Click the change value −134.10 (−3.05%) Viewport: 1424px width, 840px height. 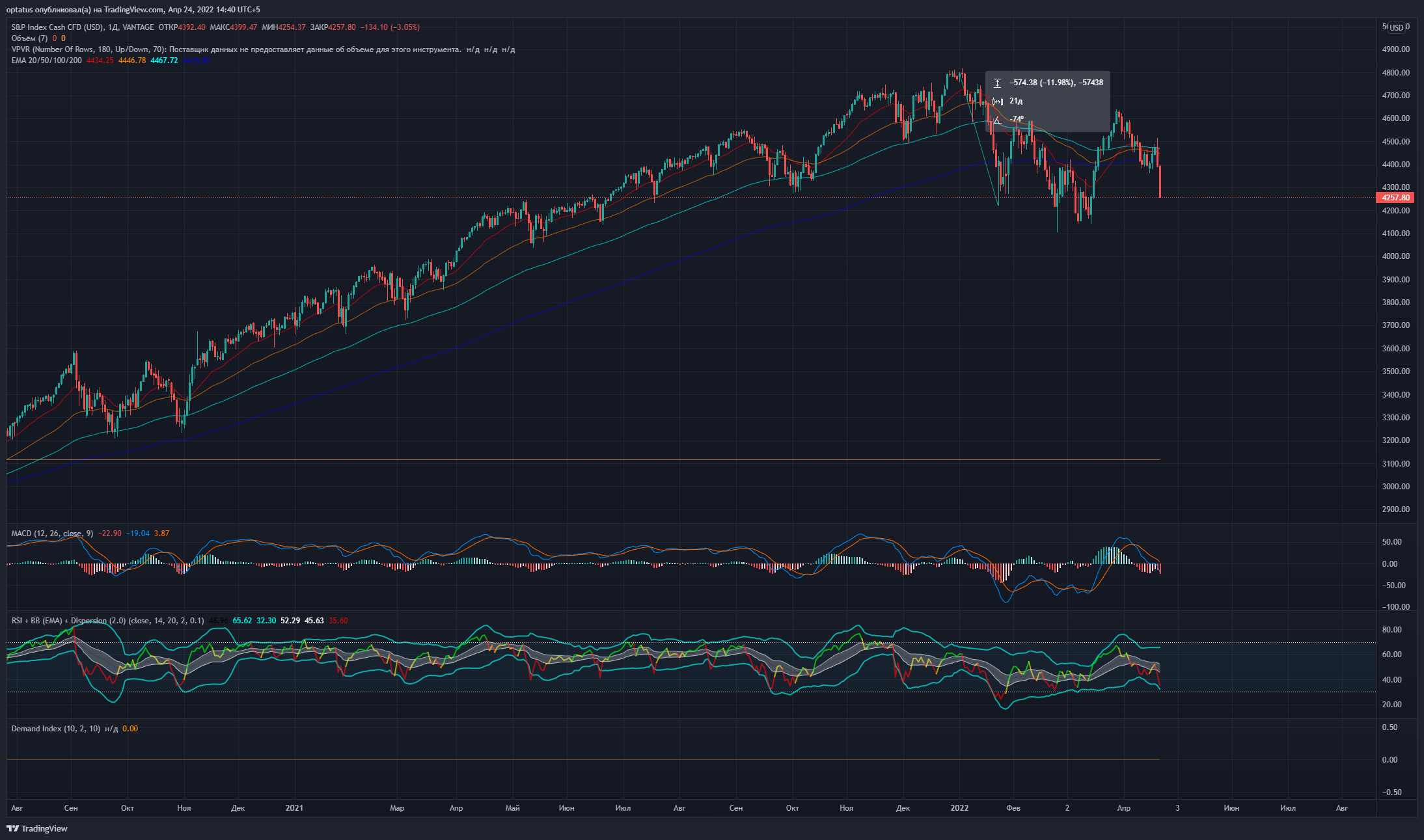[x=390, y=27]
